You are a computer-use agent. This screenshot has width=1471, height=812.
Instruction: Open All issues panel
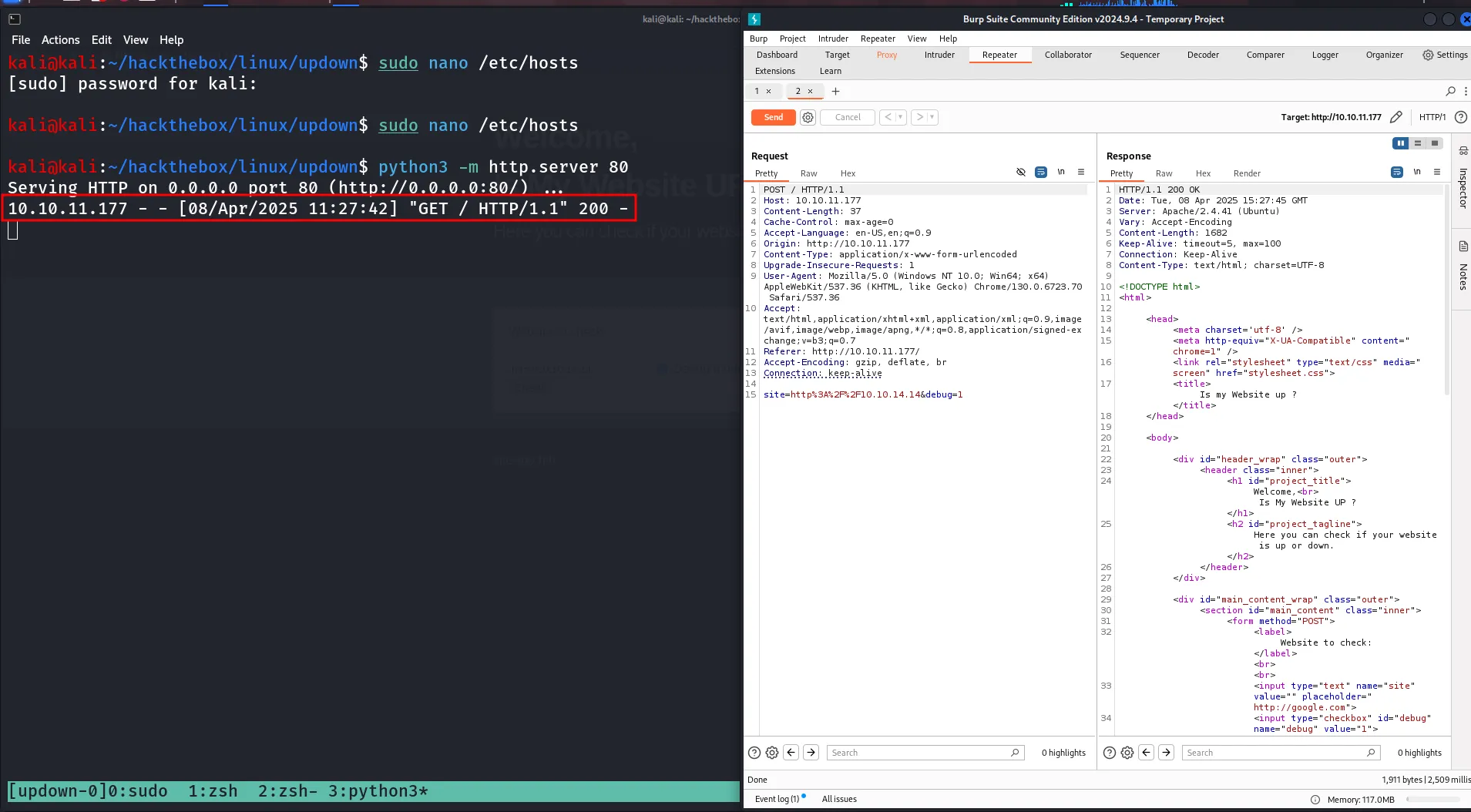coord(839,799)
